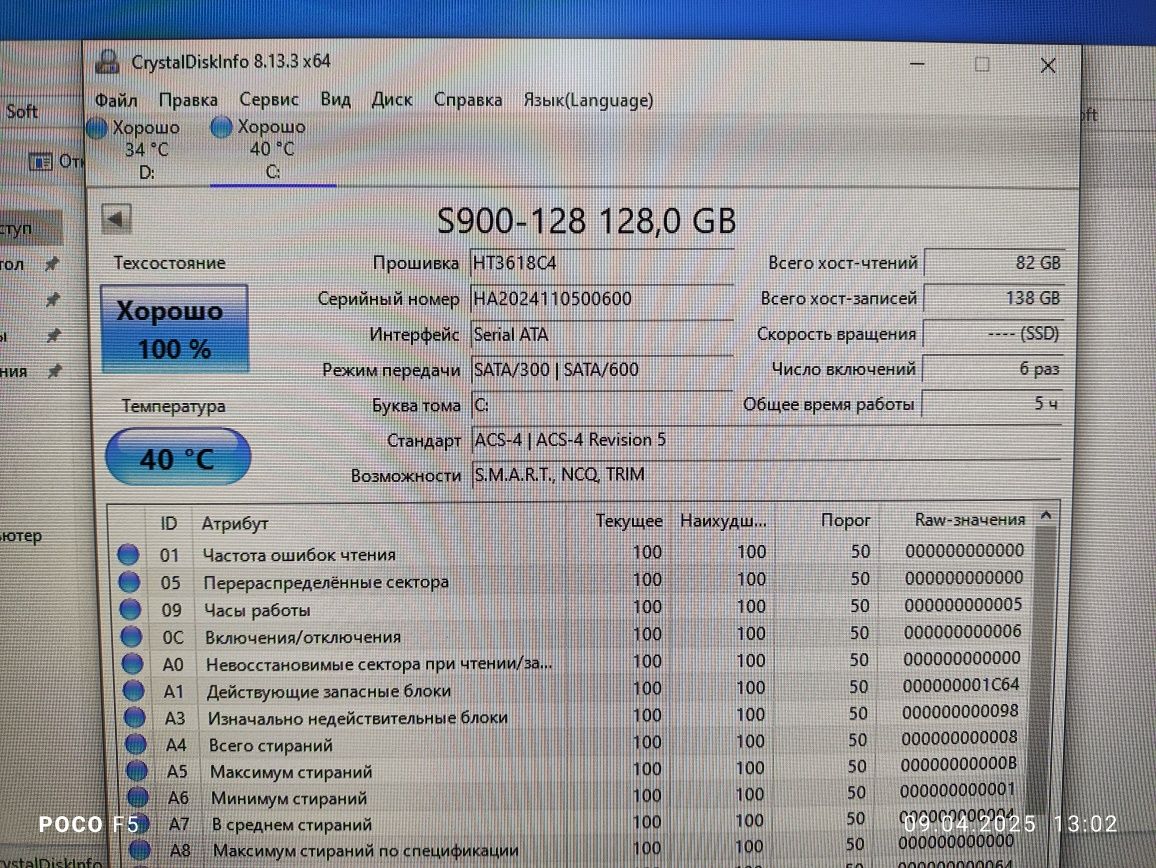Screen dimensions: 1156x868
Task: Click the status circle of attribute A5
Action: point(137,771)
